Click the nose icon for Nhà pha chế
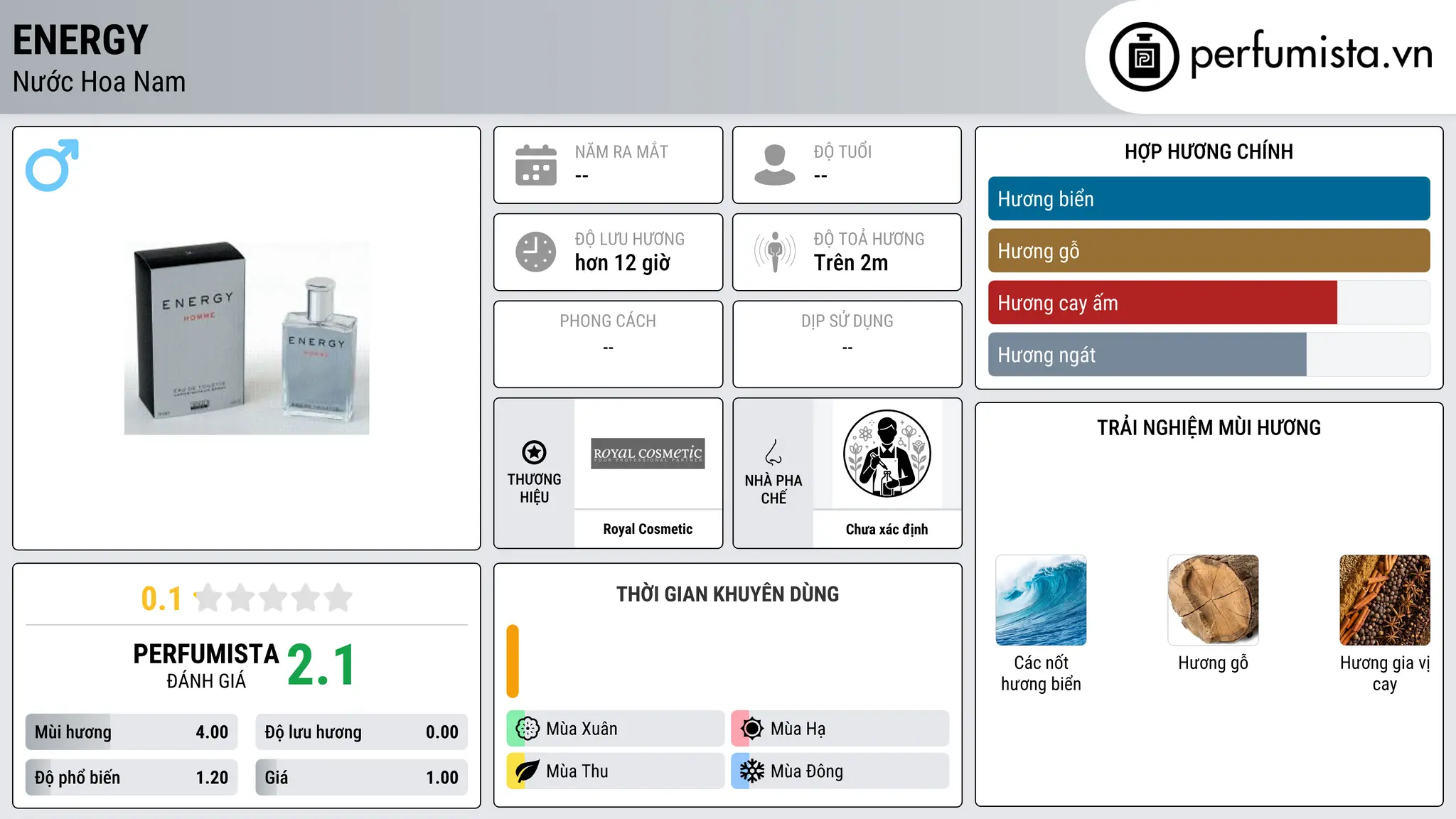The width and height of the screenshot is (1456, 819). [773, 452]
